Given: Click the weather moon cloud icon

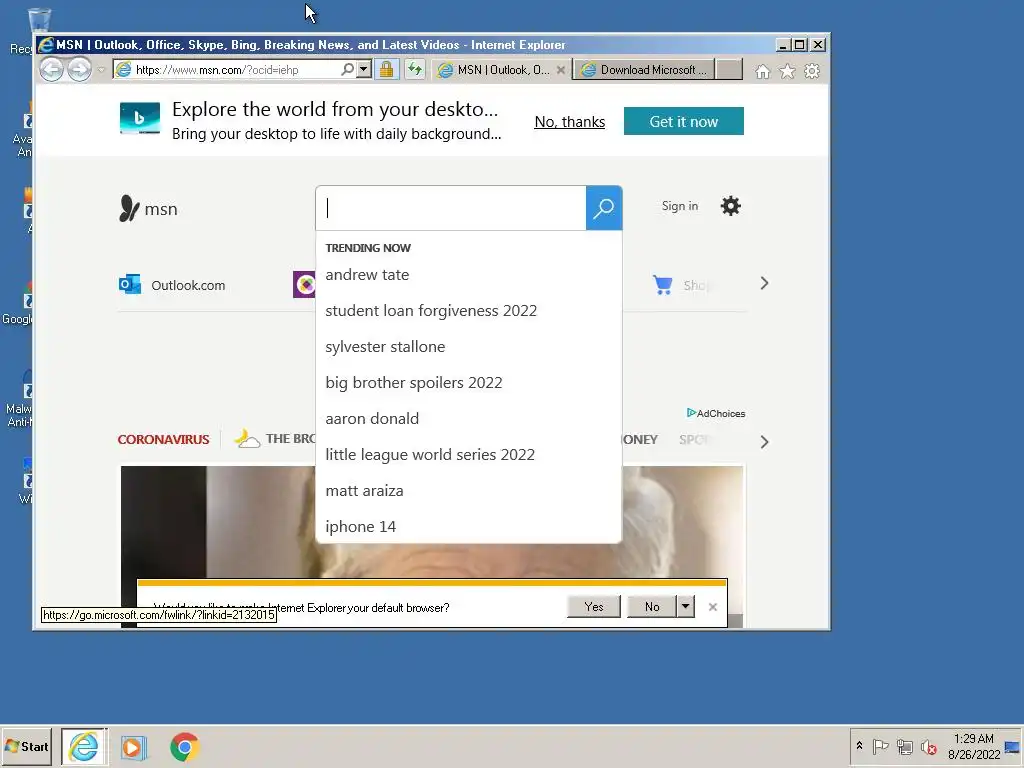Looking at the screenshot, I should point(247,439).
